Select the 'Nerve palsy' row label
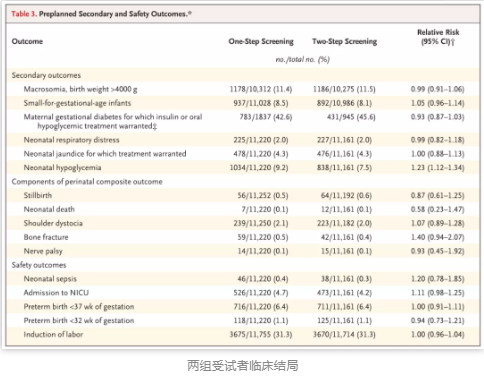Screen dimensions: 484x376 click(43, 251)
